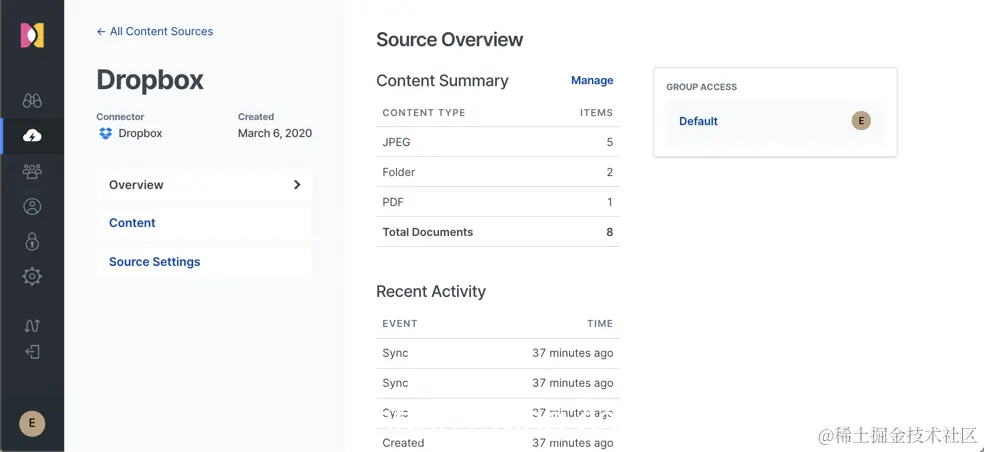The width and height of the screenshot is (984, 452).
Task: Open the groups icon in sidebar
Action: click(x=32, y=171)
